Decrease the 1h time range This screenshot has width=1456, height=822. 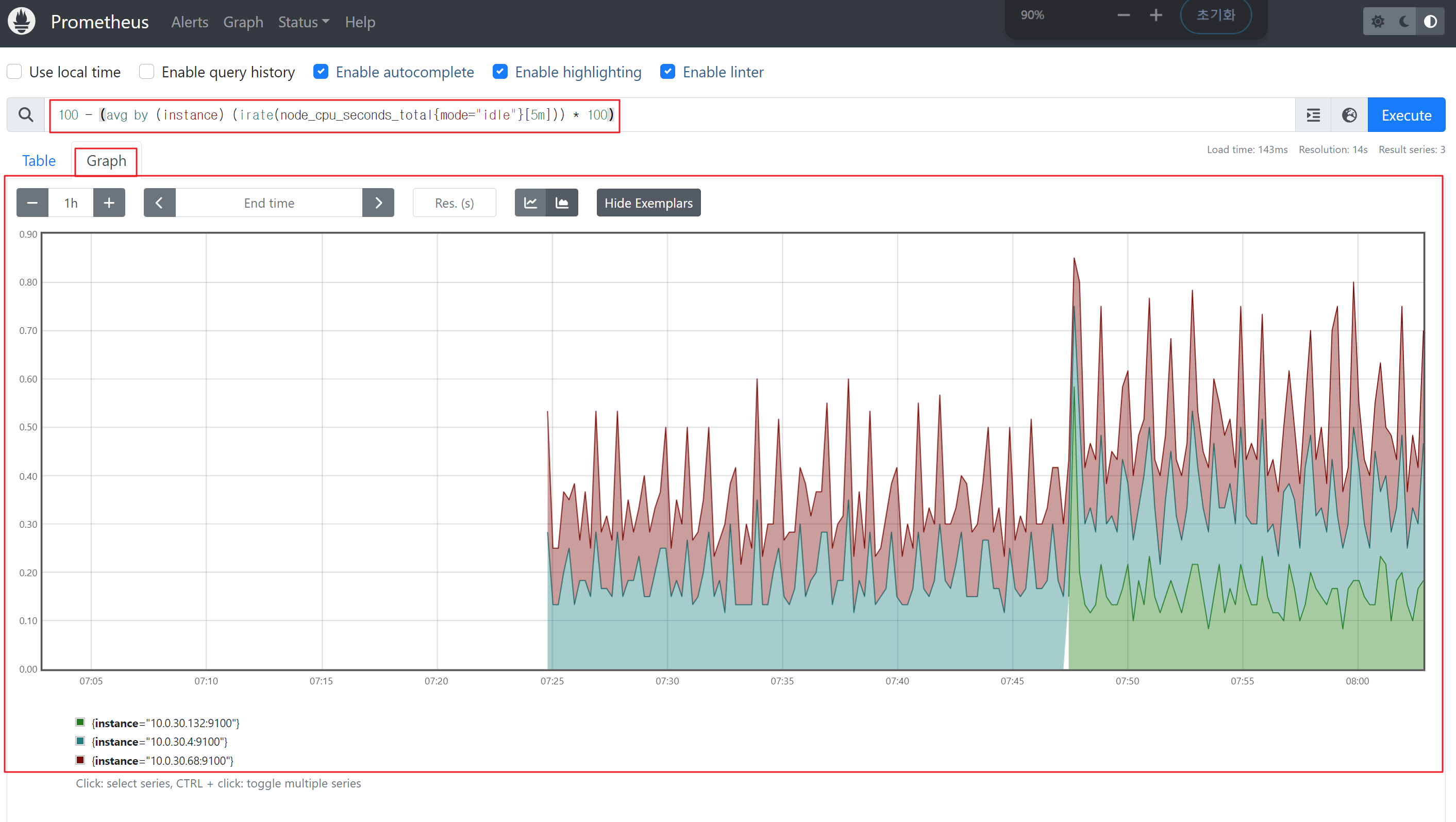32,203
